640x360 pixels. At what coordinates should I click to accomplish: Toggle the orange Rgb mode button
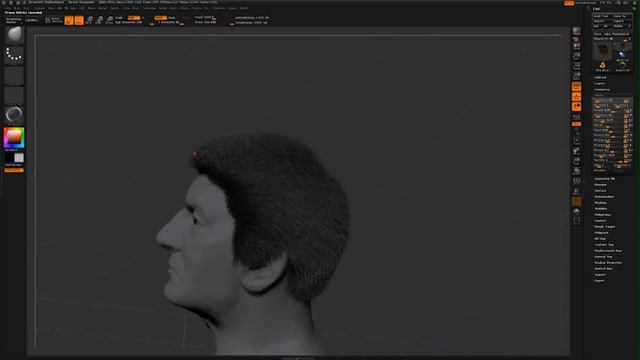(133, 18)
